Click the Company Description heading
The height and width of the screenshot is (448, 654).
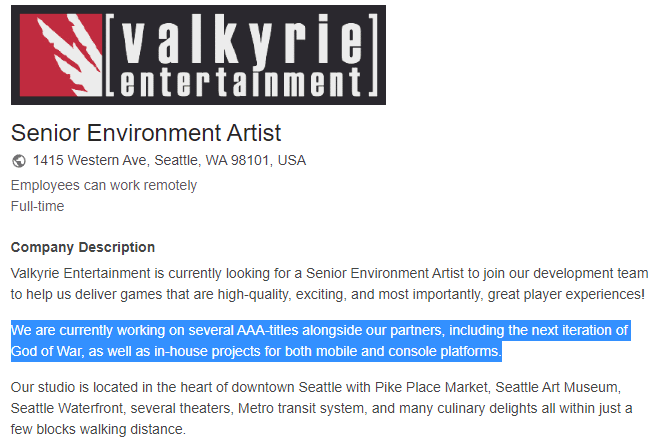83,247
